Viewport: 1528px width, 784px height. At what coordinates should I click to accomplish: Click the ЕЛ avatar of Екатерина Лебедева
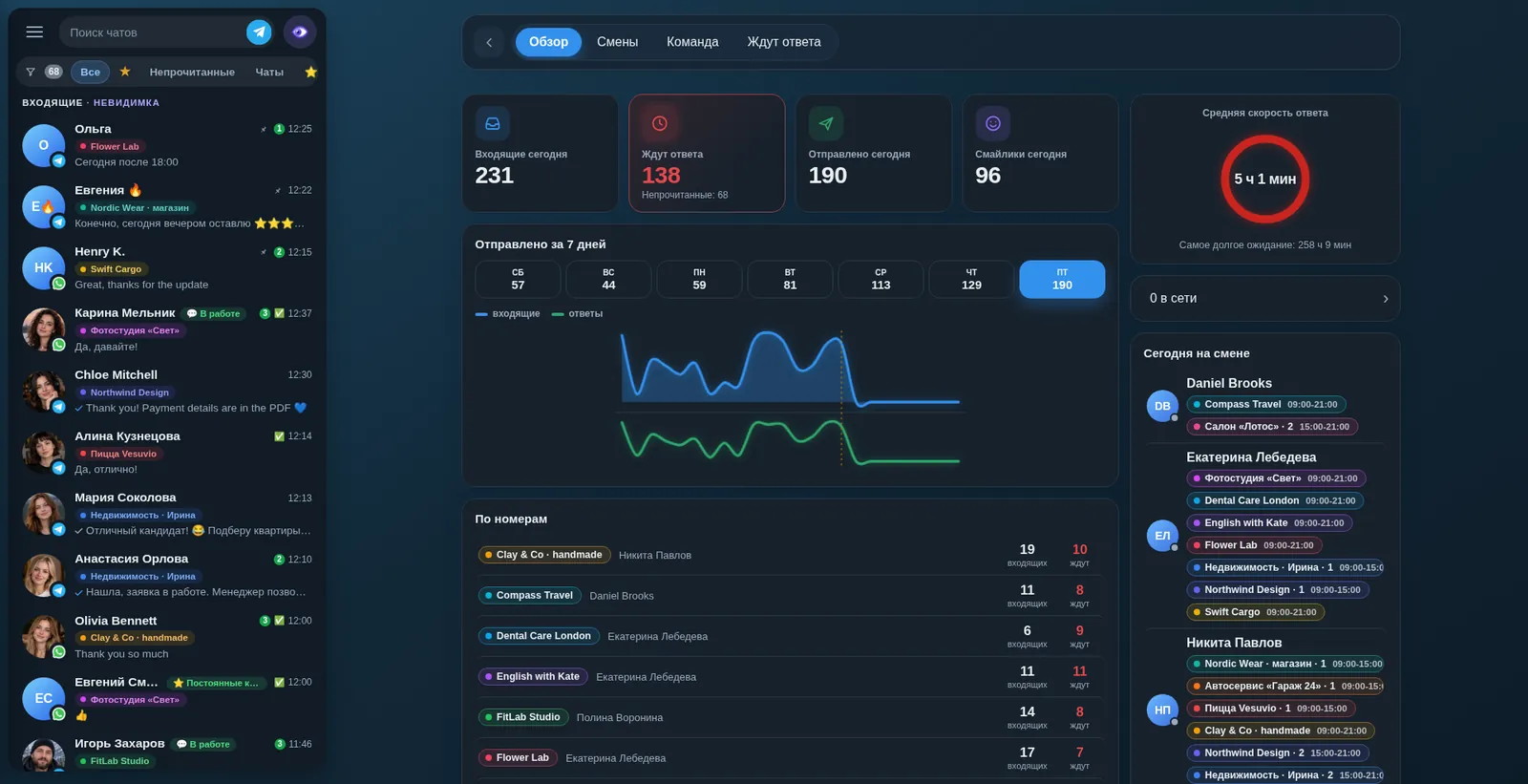[1162, 536]
